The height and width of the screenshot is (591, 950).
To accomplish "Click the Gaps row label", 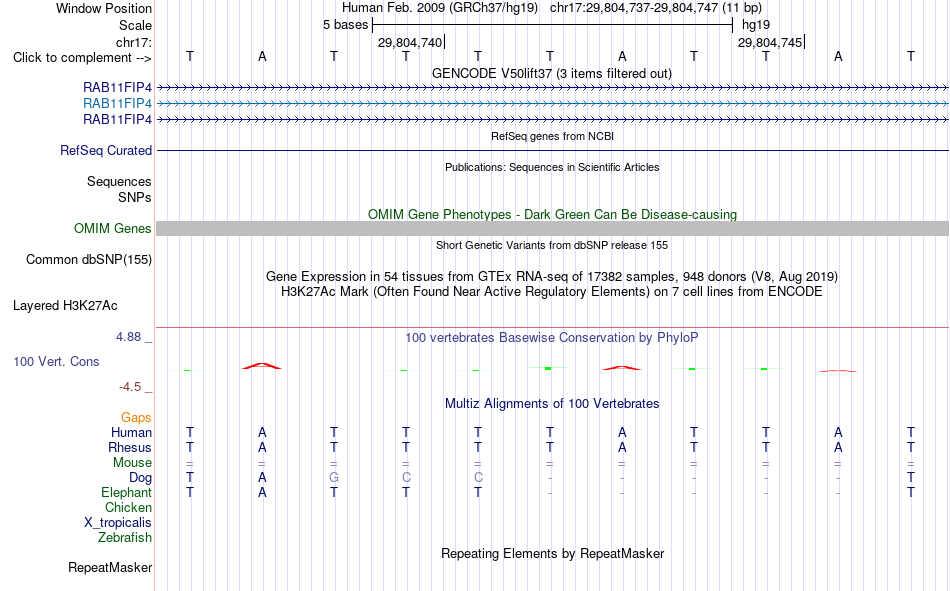I will click(136, 417).
